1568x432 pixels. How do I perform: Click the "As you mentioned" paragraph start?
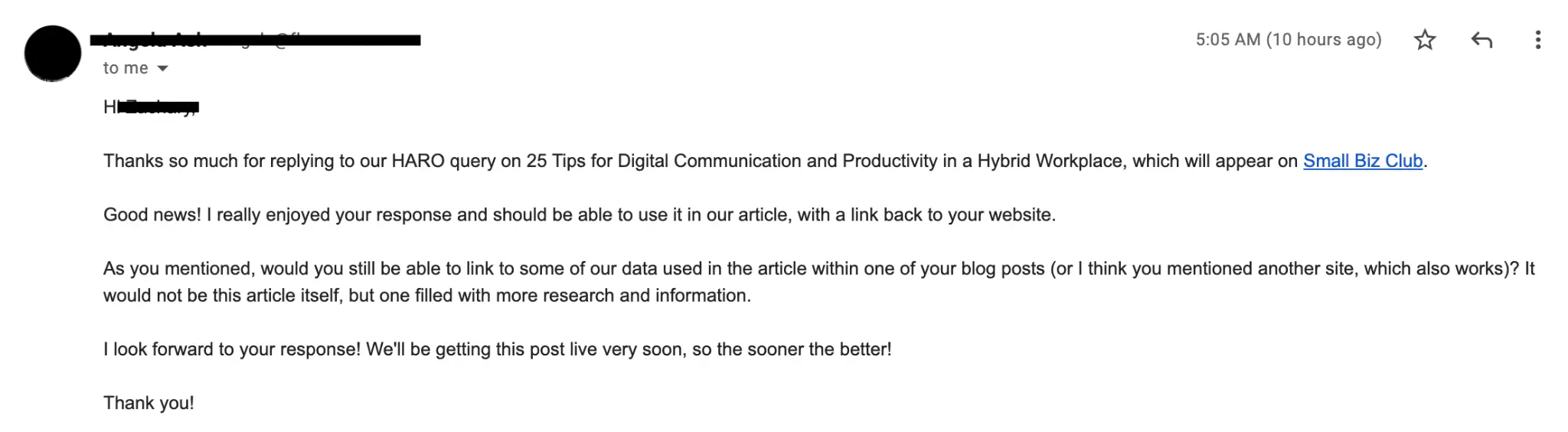178,269
